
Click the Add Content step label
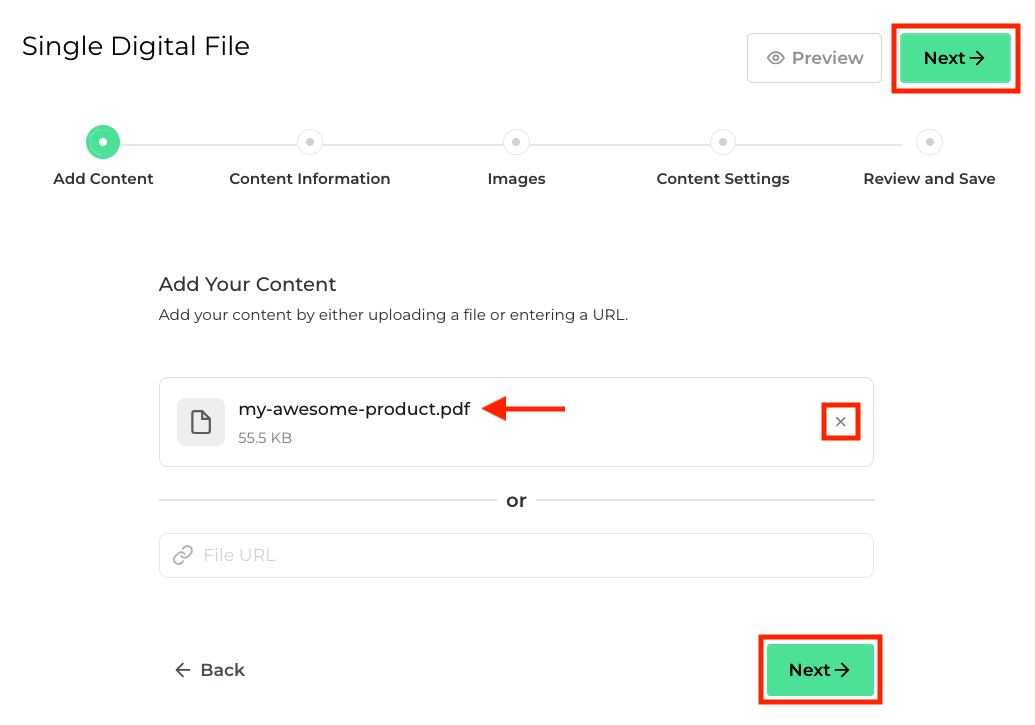(103, 179)
